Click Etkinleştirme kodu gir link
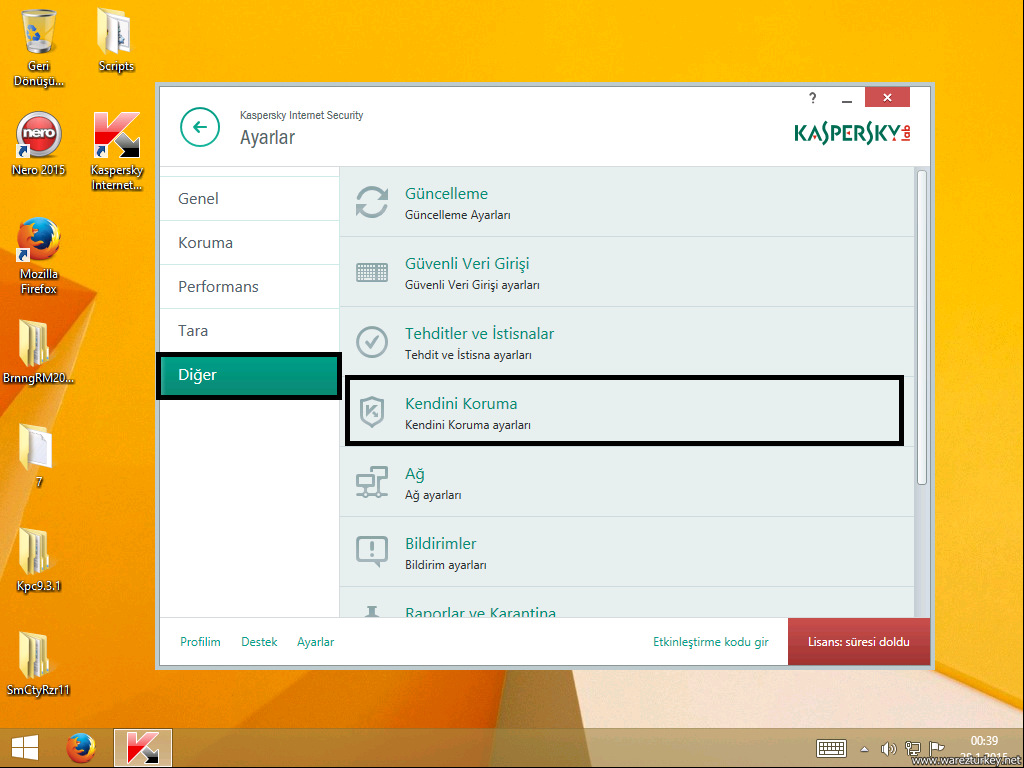This screenshot has height=768, width=1024. point(710,642)
